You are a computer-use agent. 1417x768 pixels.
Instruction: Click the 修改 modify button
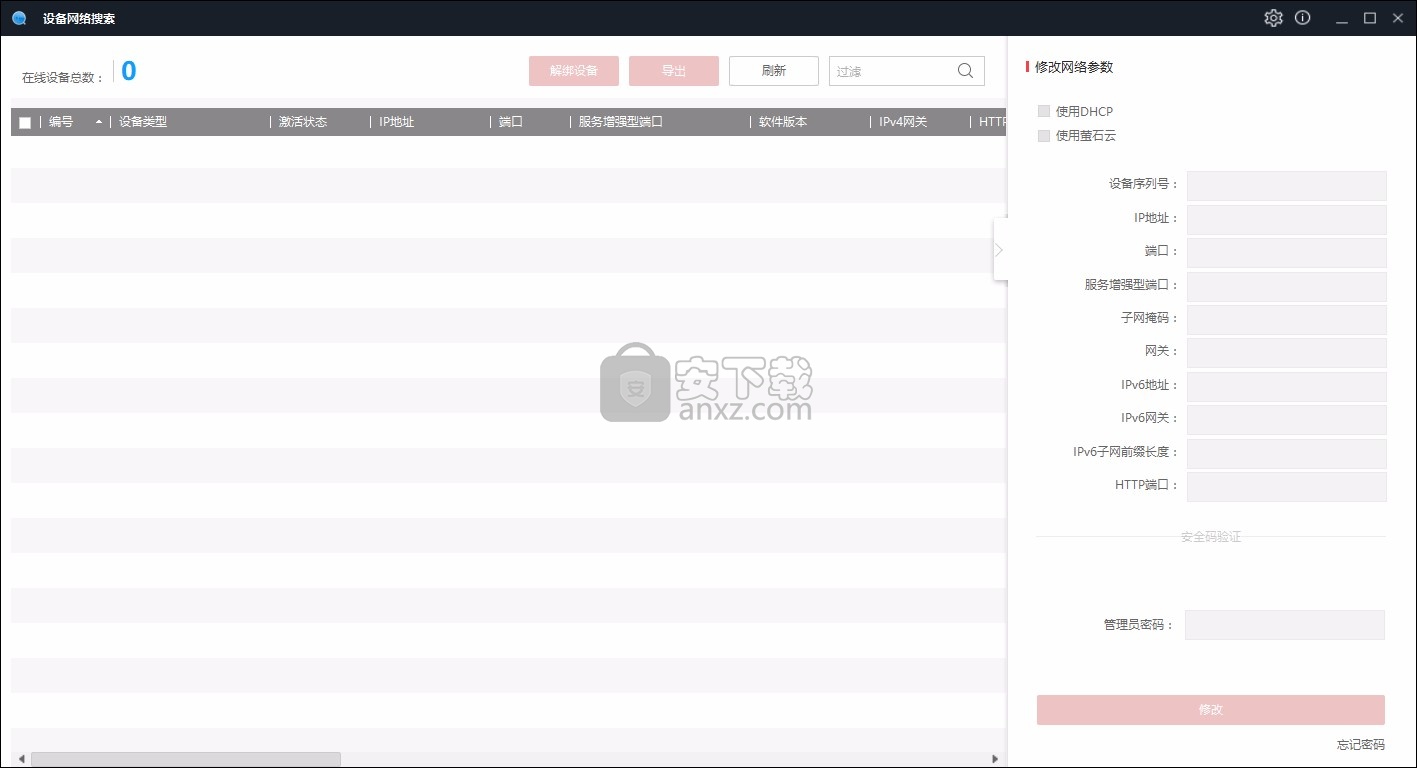click(1211, 710)
